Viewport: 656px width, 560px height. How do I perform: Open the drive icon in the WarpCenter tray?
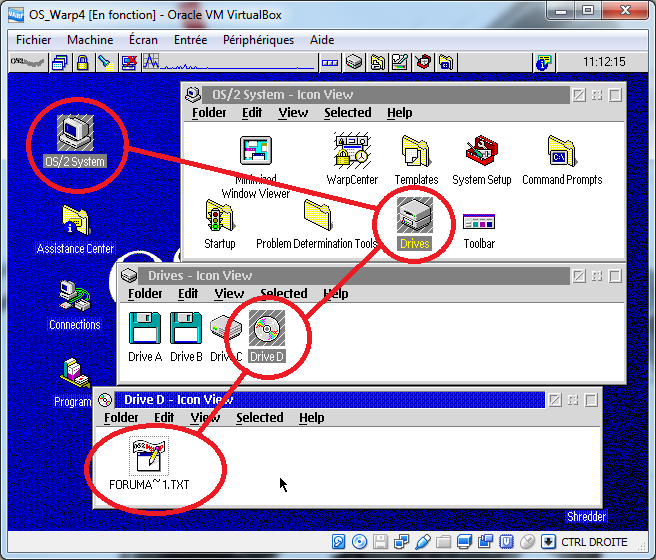354,62
